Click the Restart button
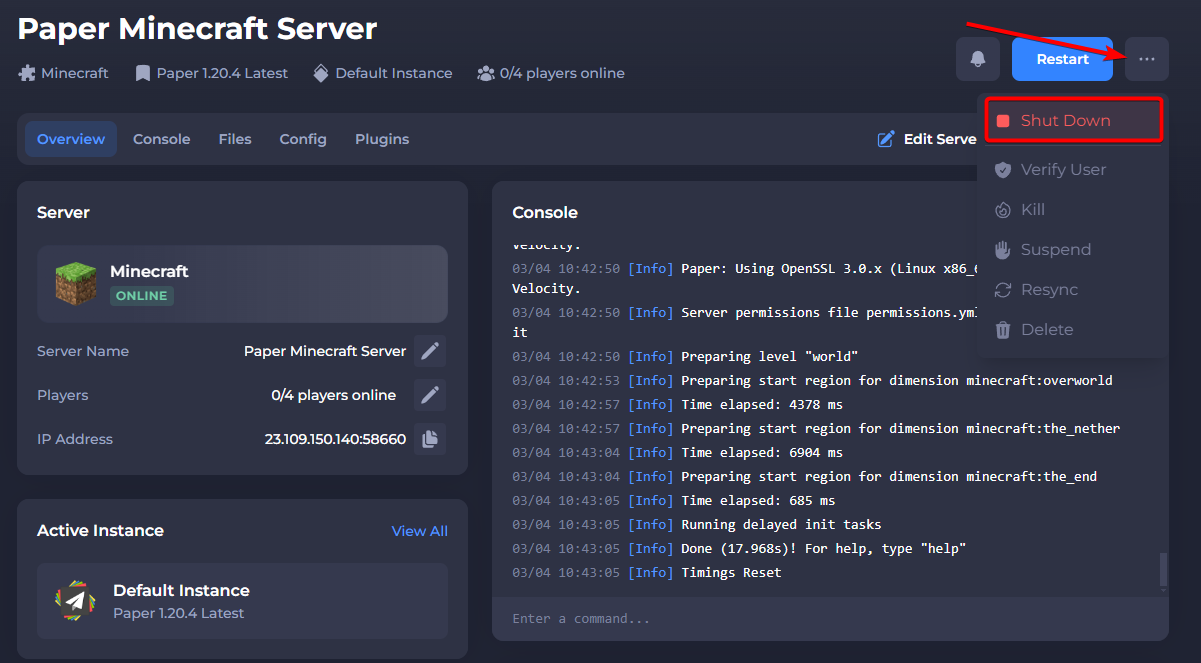 [x=1062, y=59]
